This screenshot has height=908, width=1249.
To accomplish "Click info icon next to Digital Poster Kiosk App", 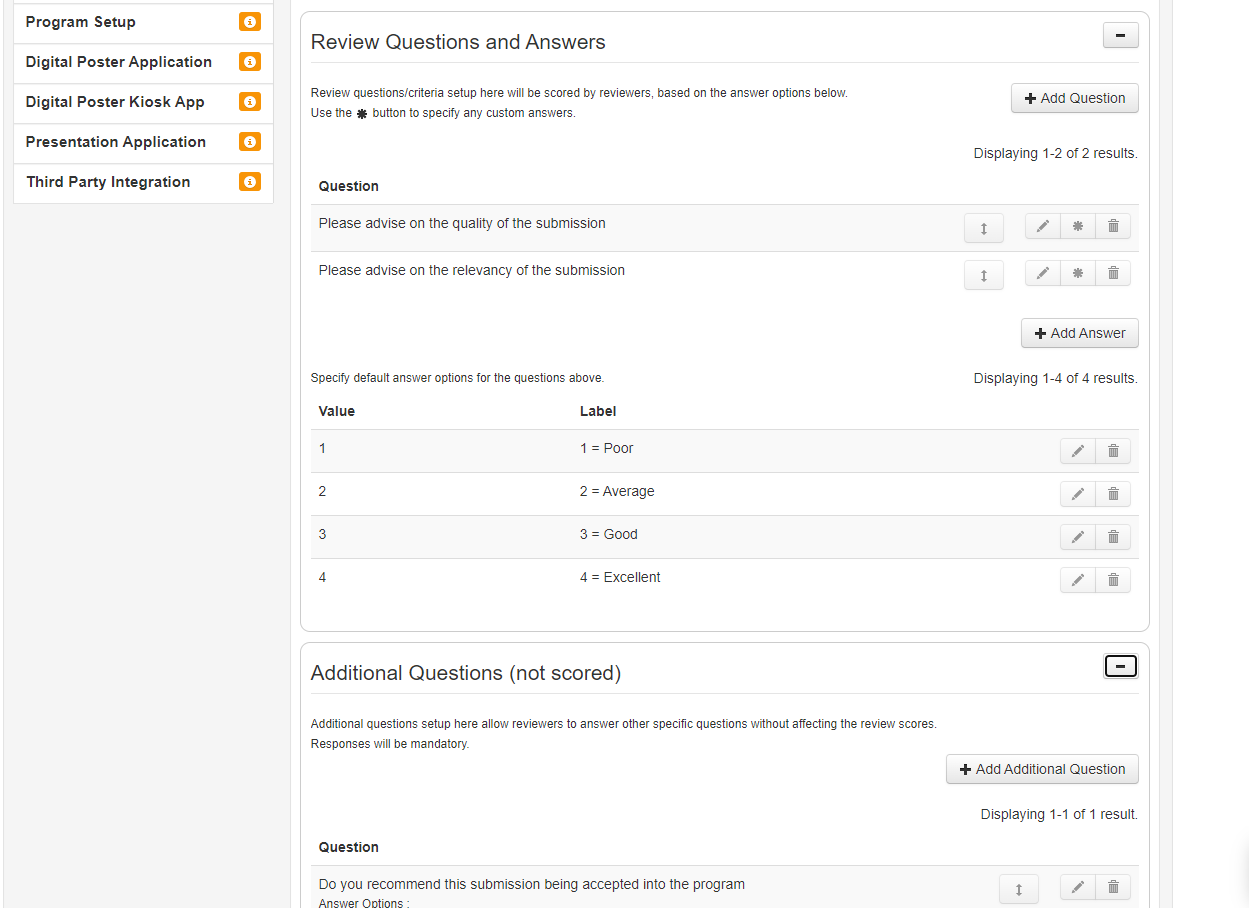I will [250, 102].
